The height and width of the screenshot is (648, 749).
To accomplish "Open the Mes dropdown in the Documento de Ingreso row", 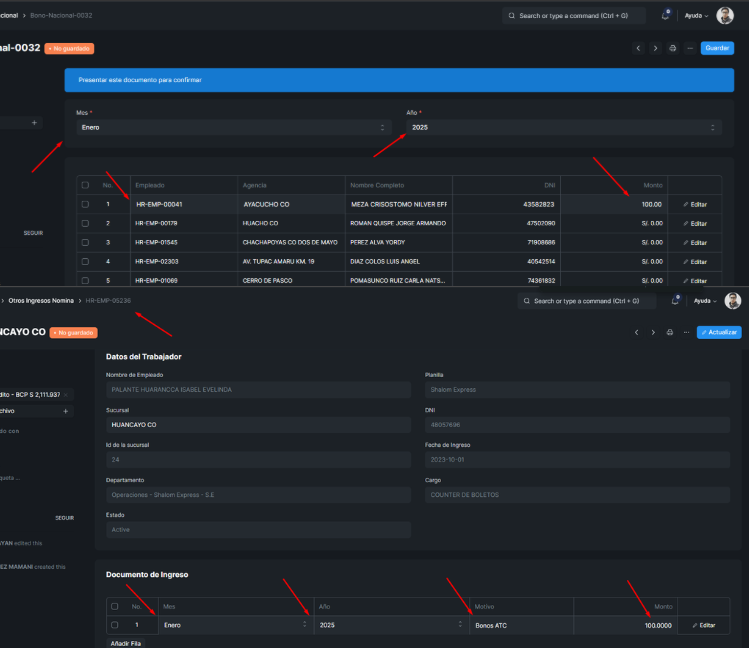I will click(x=235, y=625).
